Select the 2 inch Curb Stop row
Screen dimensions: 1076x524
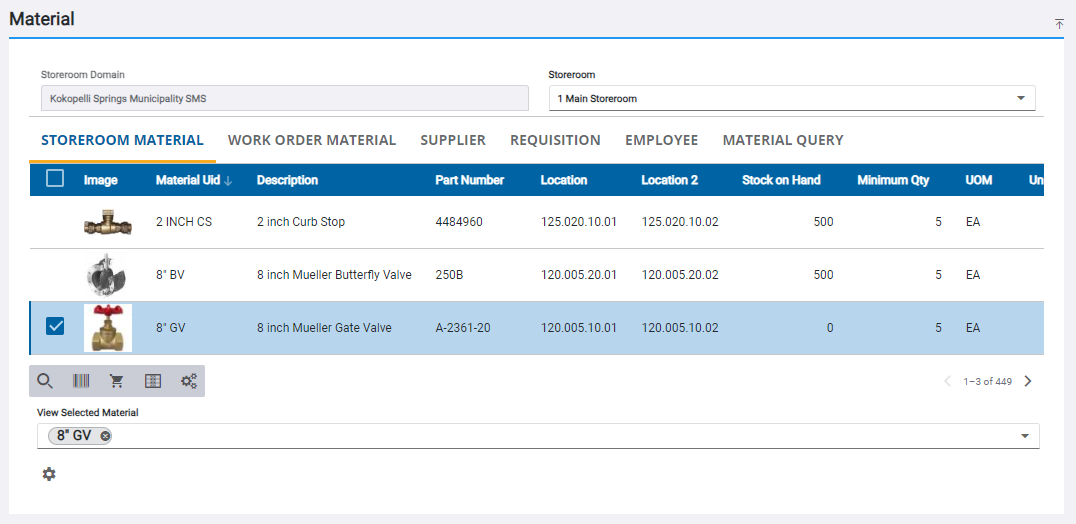point(537,222)
